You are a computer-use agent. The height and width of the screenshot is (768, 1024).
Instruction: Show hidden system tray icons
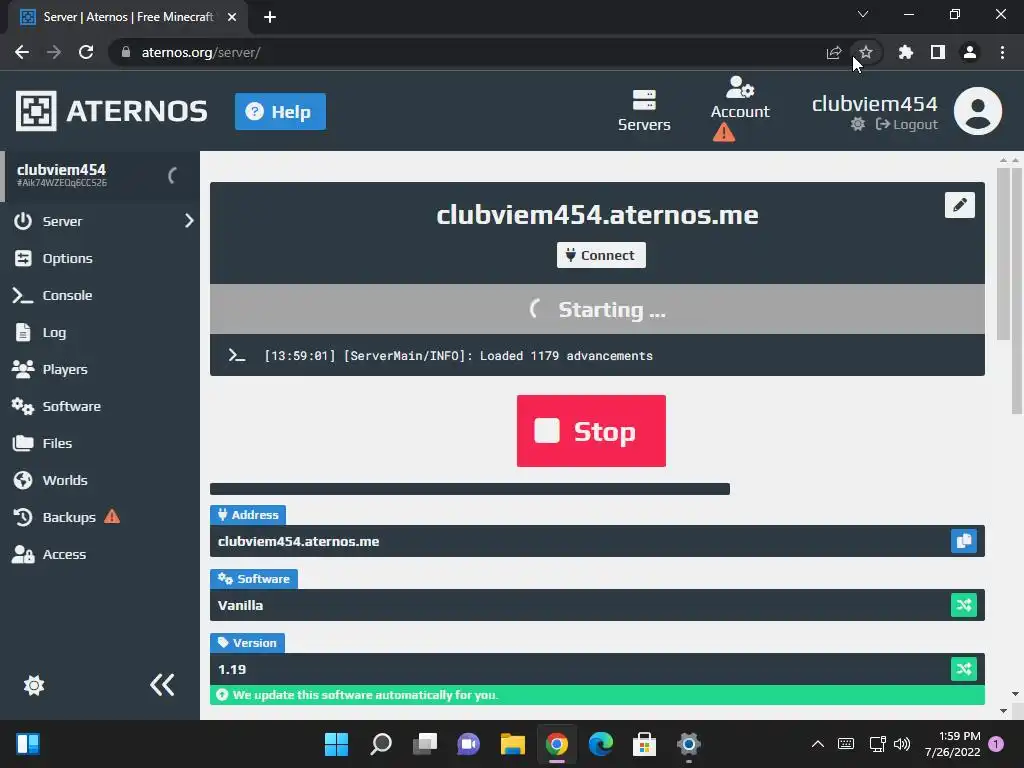pyautogui.click(x=818, y=744)
